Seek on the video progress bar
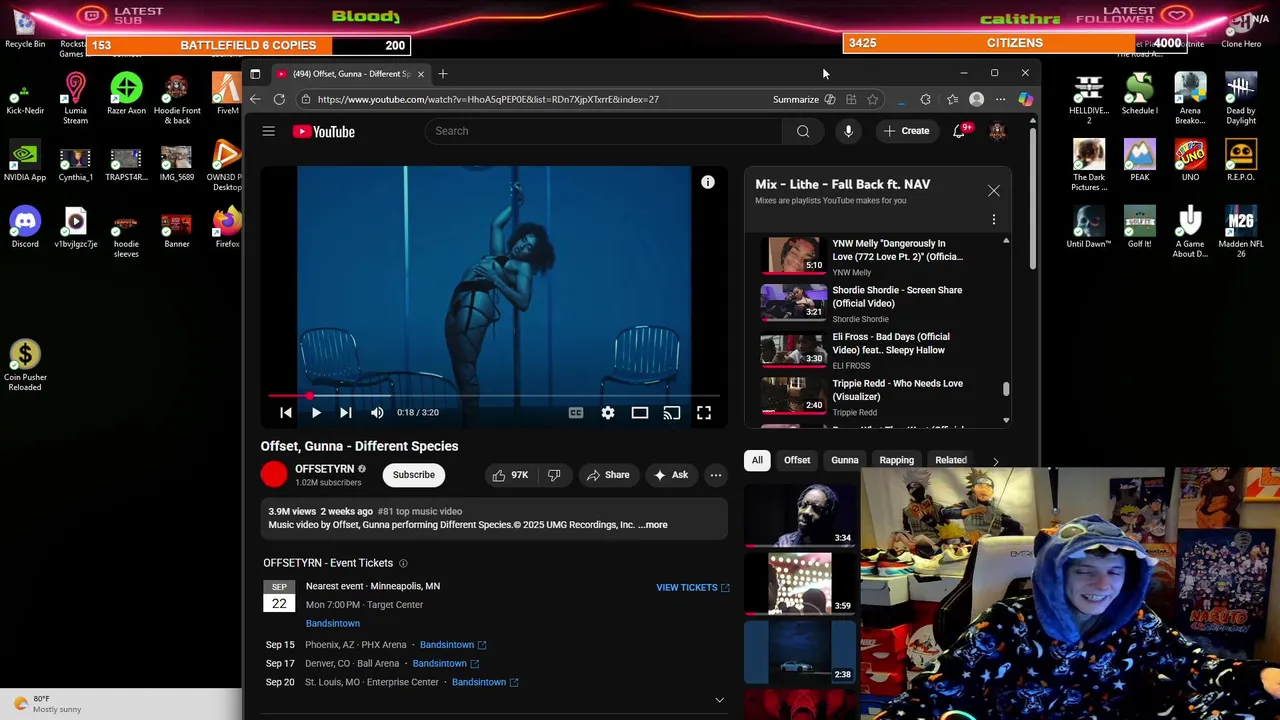 (x=494, y=396)
